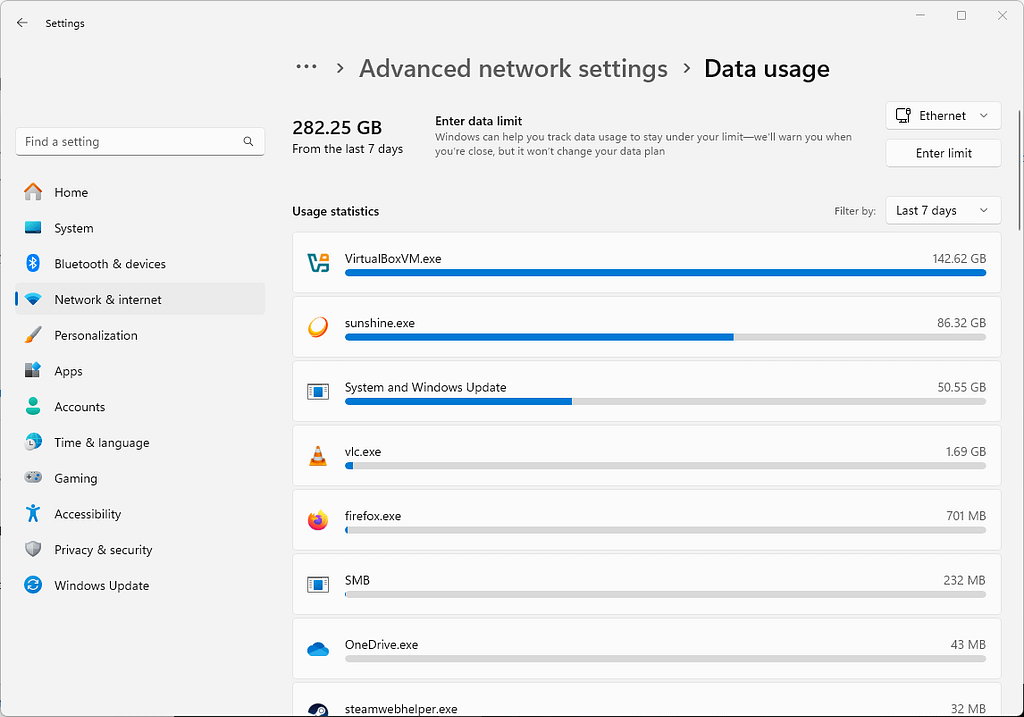Click the Accessibility icon in sidebar
Viewport: 1024px width, 717px height.
click(33, 513)
